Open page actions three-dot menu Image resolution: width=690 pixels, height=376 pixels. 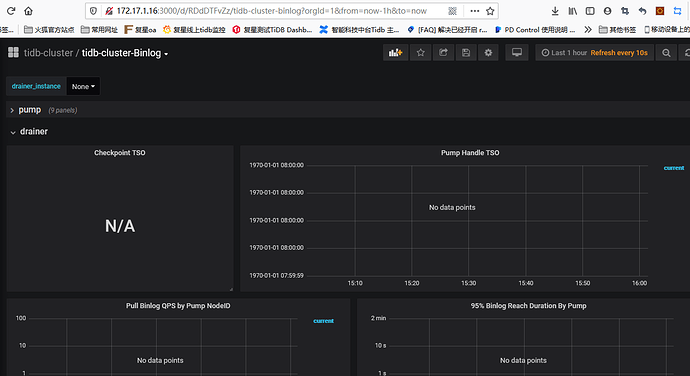pos(474,11)
